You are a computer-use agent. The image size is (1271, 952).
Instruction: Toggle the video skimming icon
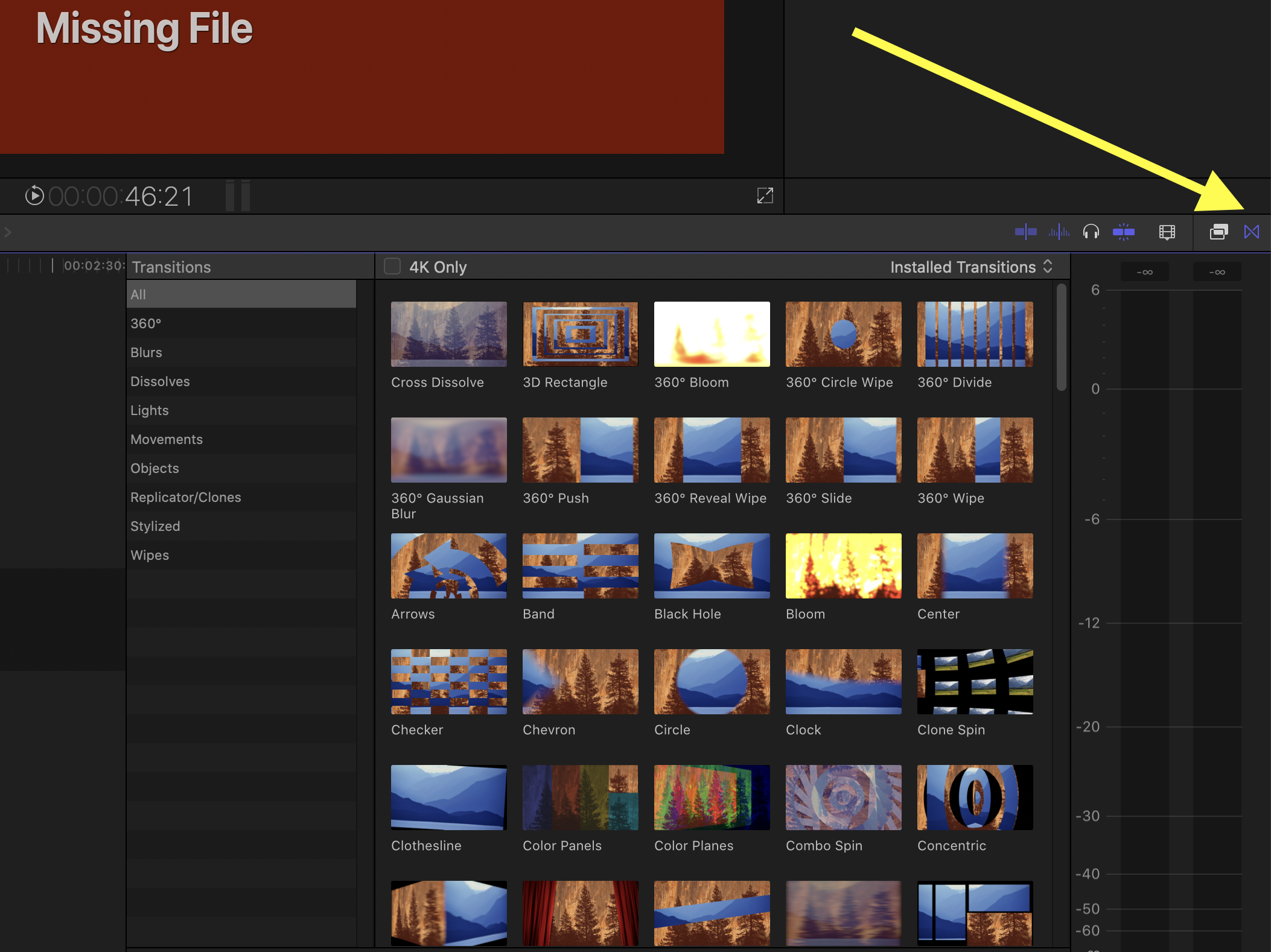coord(1025,232)
